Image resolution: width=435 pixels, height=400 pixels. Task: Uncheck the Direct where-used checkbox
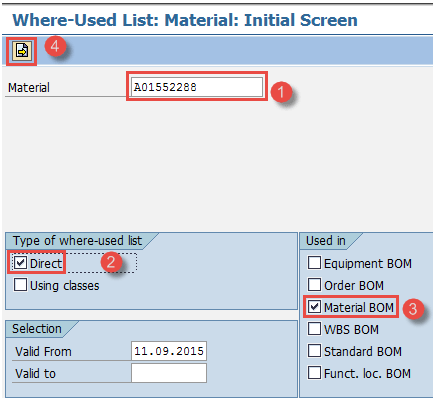[20, 263]
